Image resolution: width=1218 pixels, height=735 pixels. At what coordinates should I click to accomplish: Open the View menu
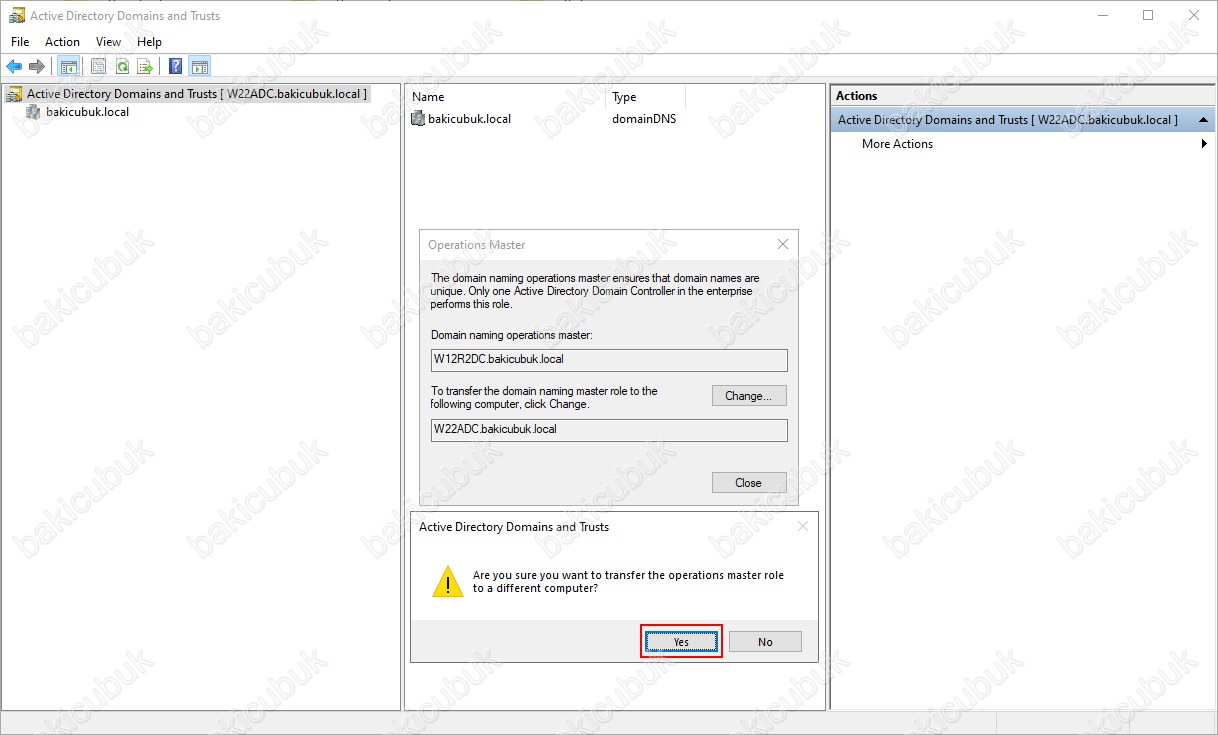pos(108,42)
